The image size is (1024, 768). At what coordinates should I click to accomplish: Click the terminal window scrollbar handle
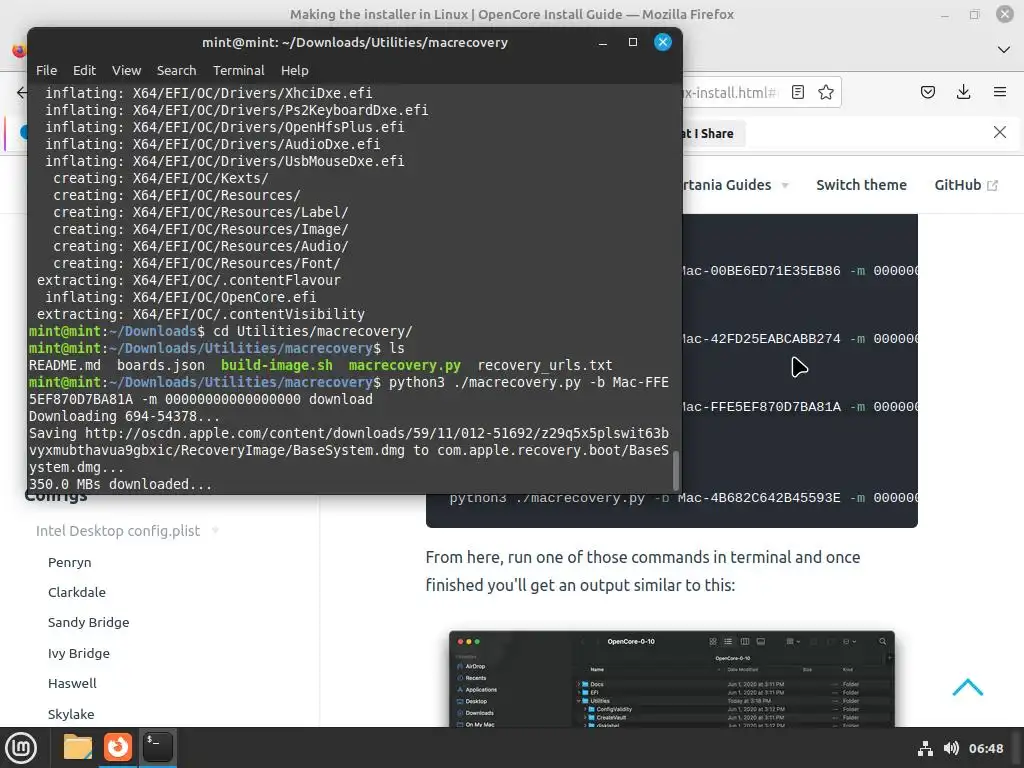click(x=676, y=470)
